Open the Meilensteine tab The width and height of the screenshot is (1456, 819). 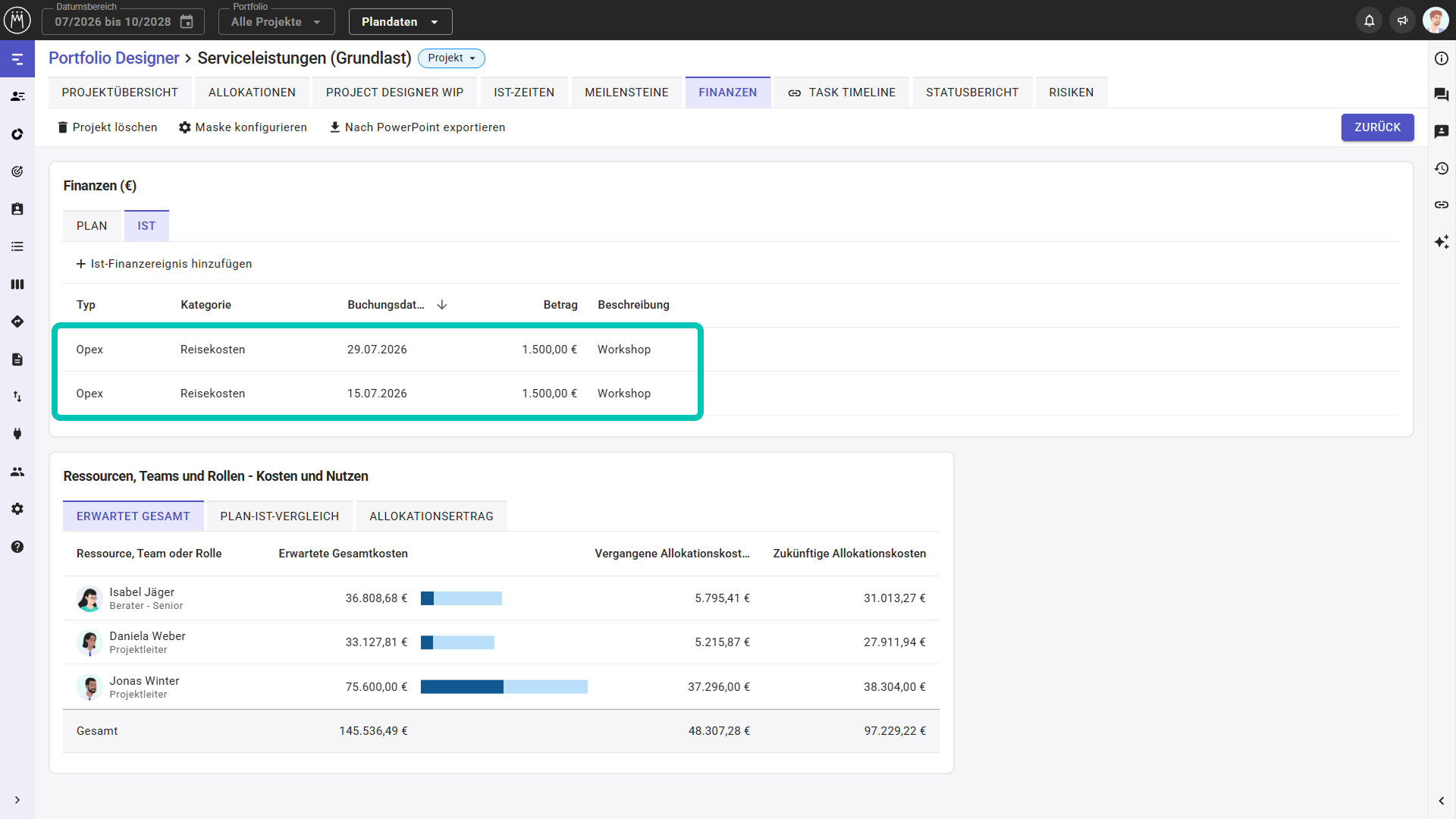[626, 93]
